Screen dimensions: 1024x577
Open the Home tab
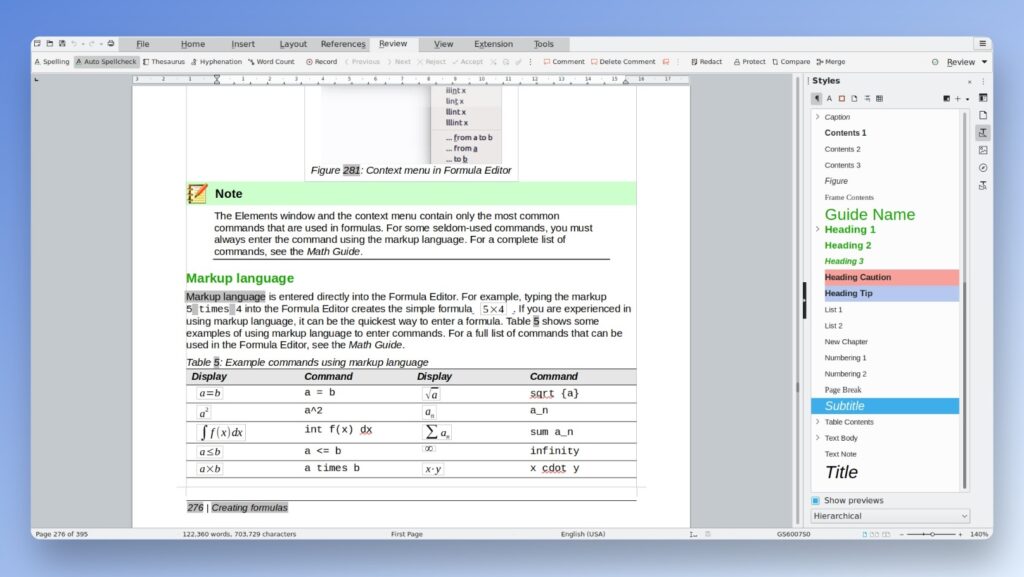(193, 44)
